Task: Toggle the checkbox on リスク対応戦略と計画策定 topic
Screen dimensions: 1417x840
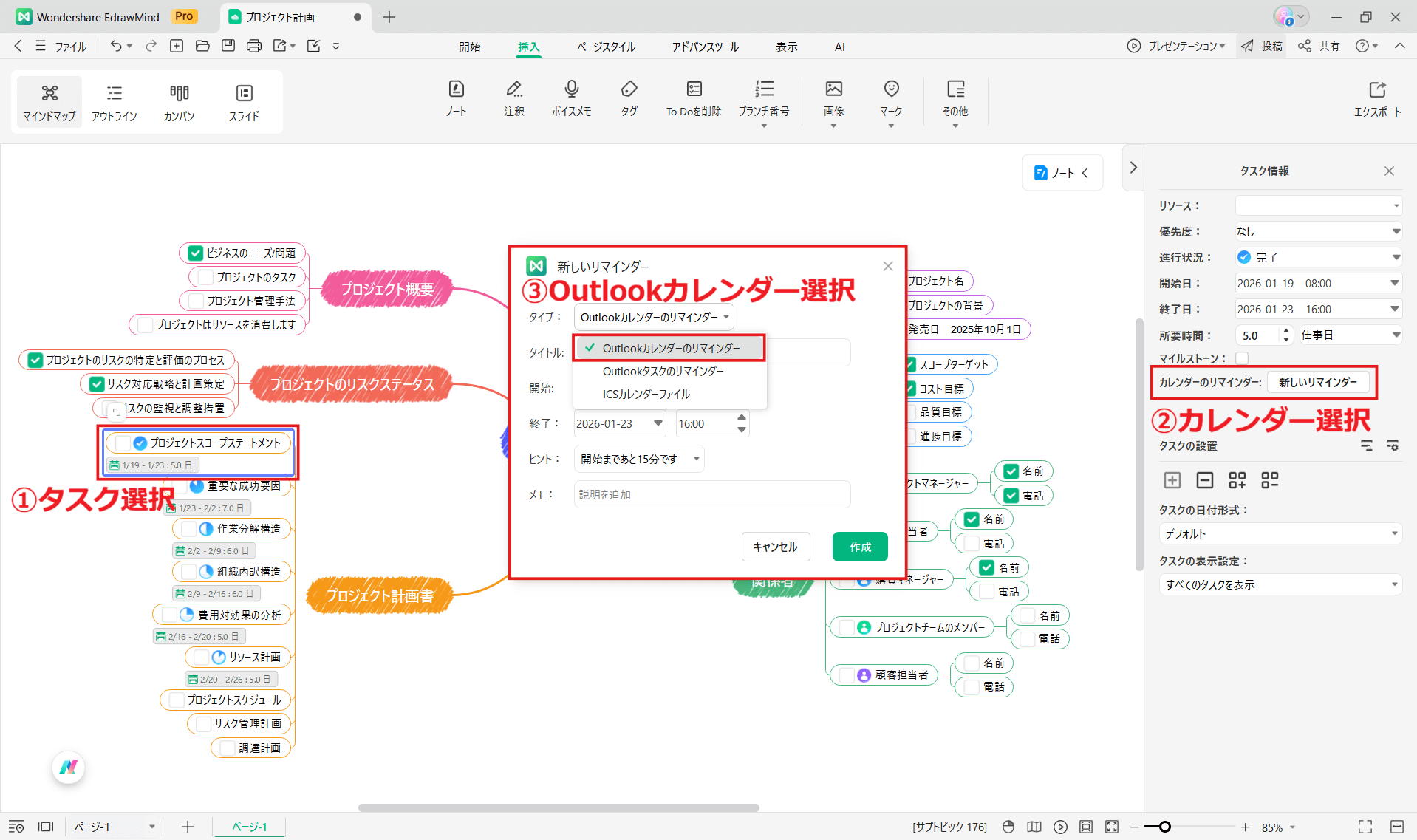Action: (96, 383)
